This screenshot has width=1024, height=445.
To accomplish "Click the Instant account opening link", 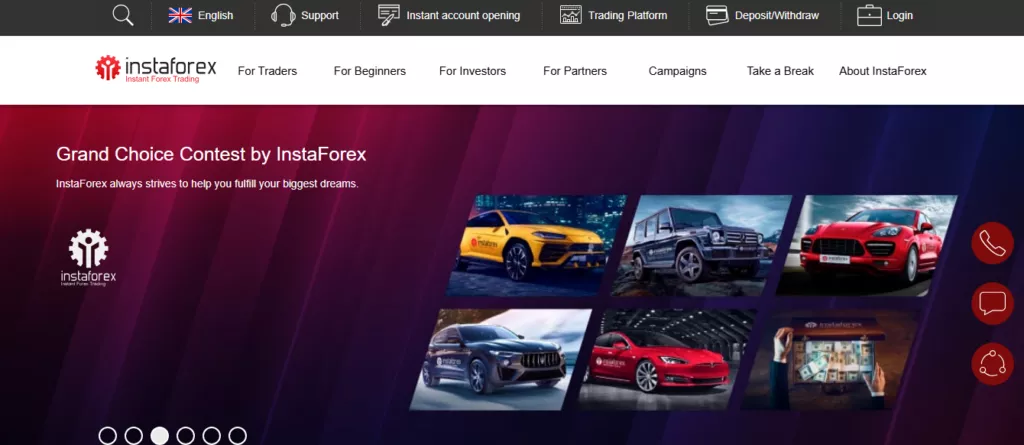I will tap(463, 16).
